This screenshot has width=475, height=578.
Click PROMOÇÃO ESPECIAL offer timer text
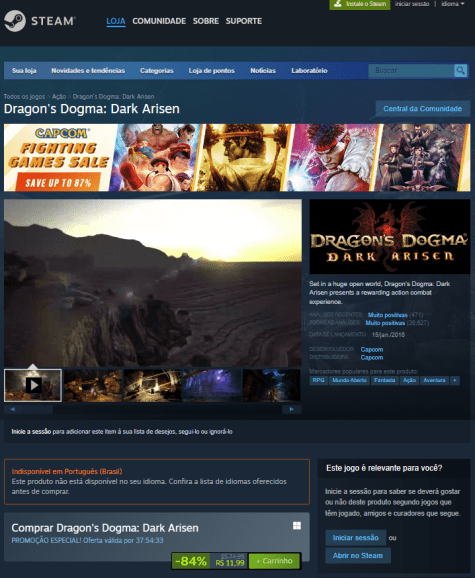[87, 540]
